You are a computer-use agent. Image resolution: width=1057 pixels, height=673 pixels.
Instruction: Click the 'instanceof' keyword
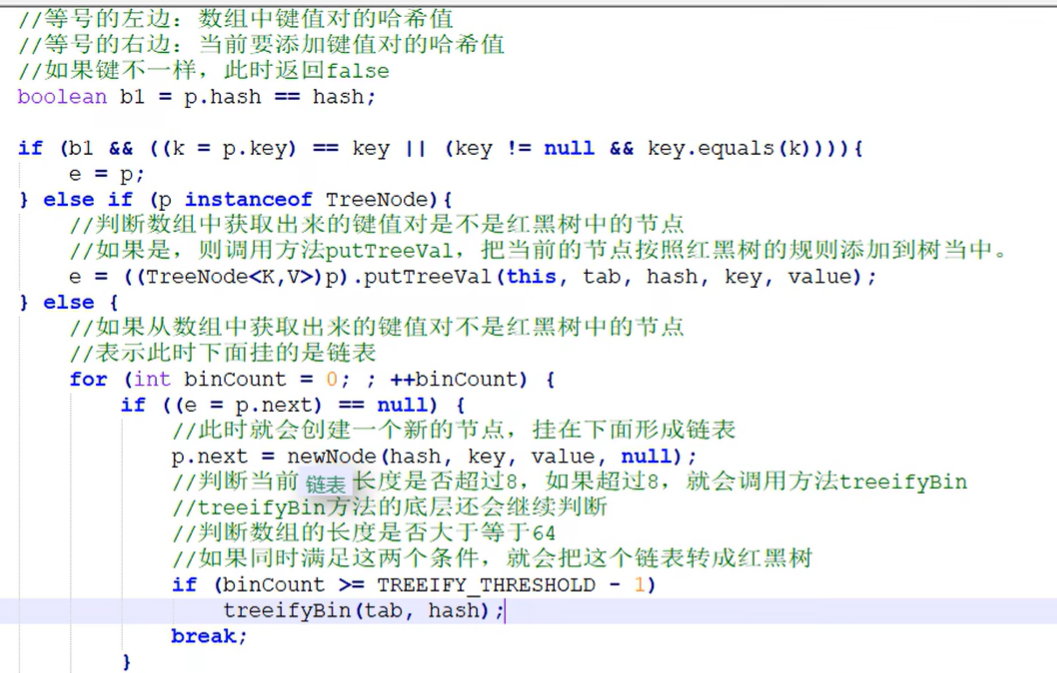[x=248, y=200]
